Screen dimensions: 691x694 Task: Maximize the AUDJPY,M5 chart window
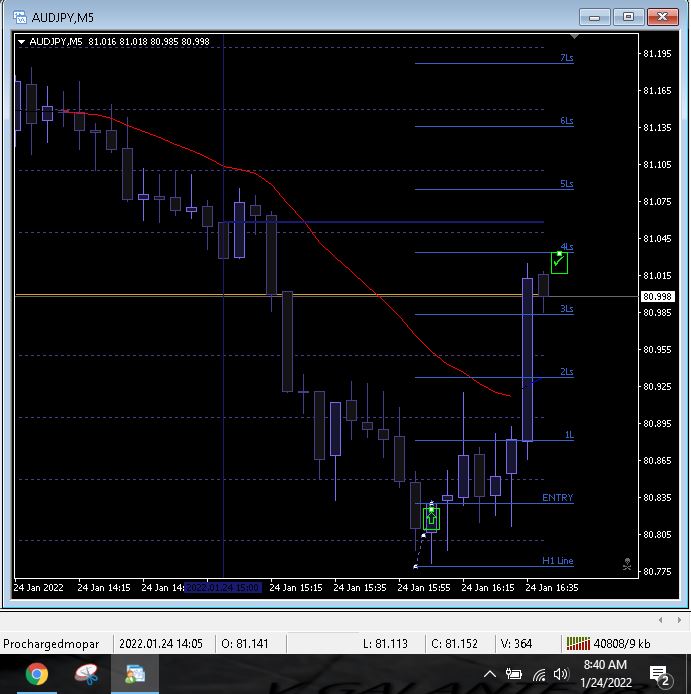628,17
